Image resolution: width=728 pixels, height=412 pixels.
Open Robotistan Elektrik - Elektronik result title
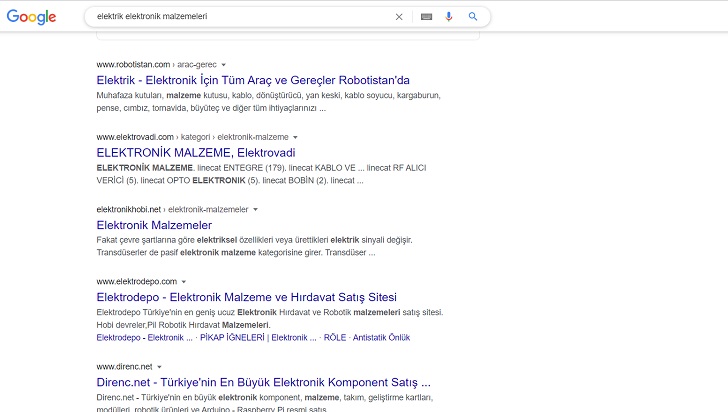pos(253,80)
